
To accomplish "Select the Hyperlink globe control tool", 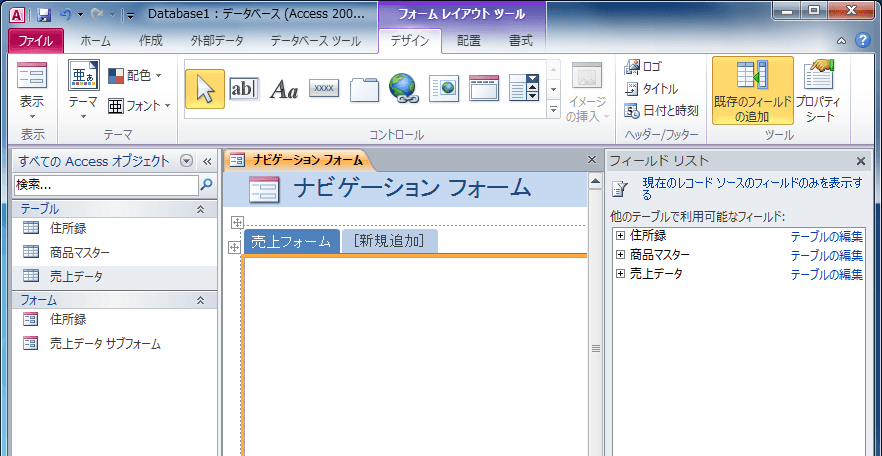I will tap(403, 89).
